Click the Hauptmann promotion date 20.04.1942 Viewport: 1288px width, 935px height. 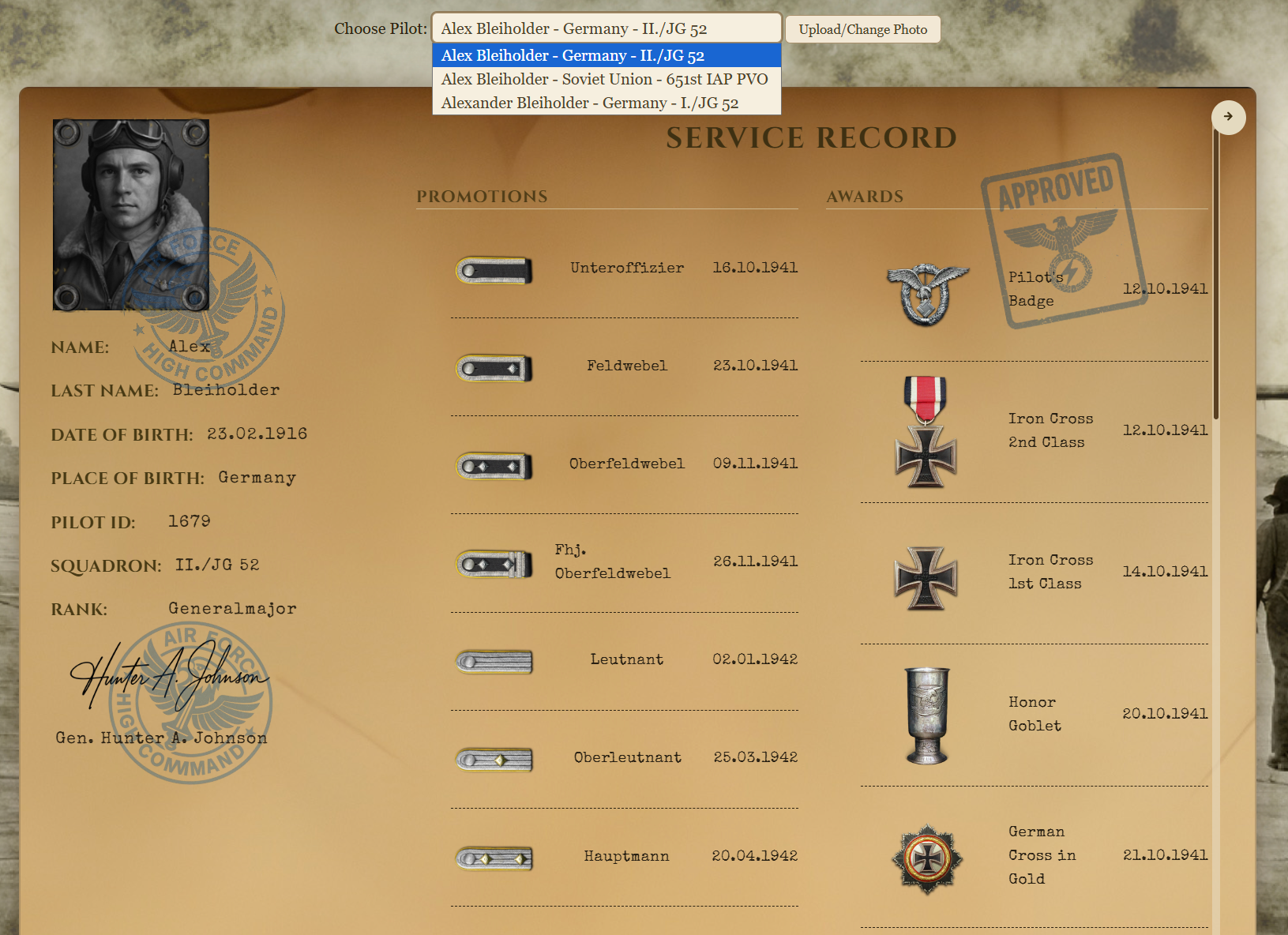pyautogui.click(x=755, y=856)
